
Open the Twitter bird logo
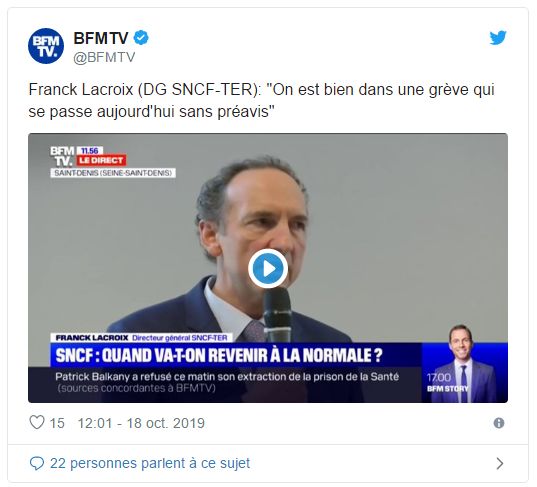click(498, 38)
